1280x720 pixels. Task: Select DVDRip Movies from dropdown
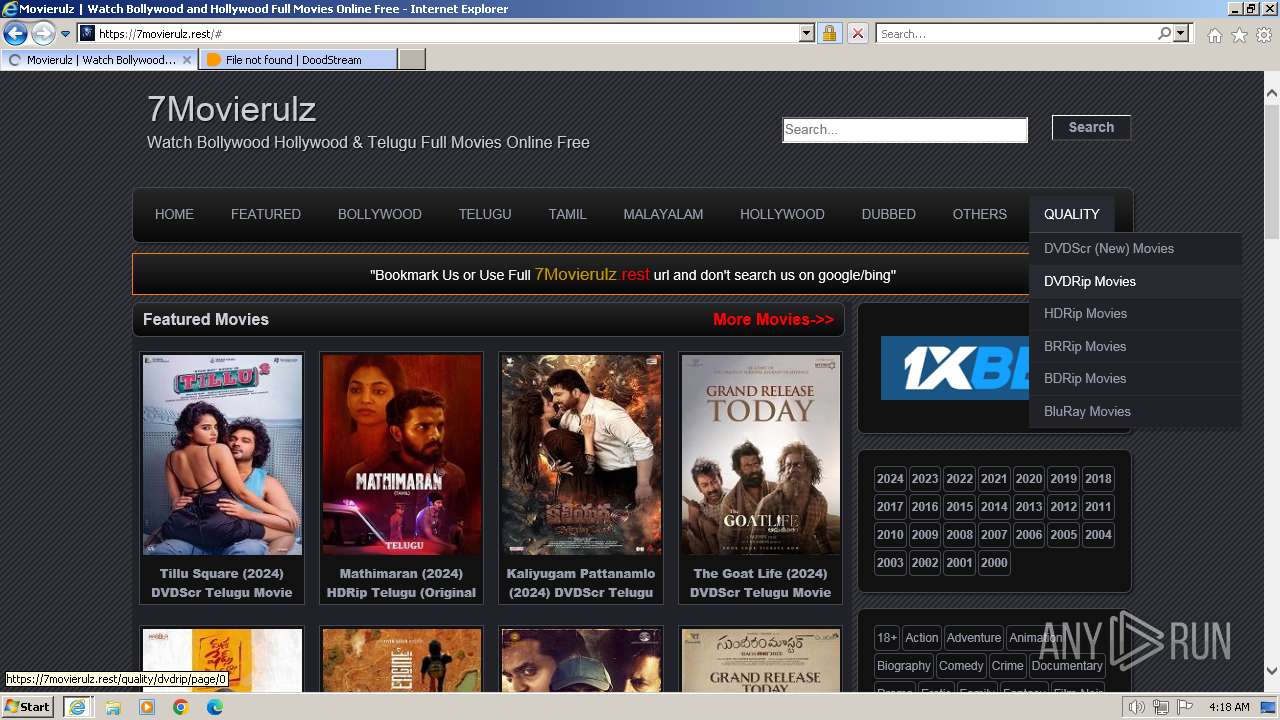tap(1135, 281)
